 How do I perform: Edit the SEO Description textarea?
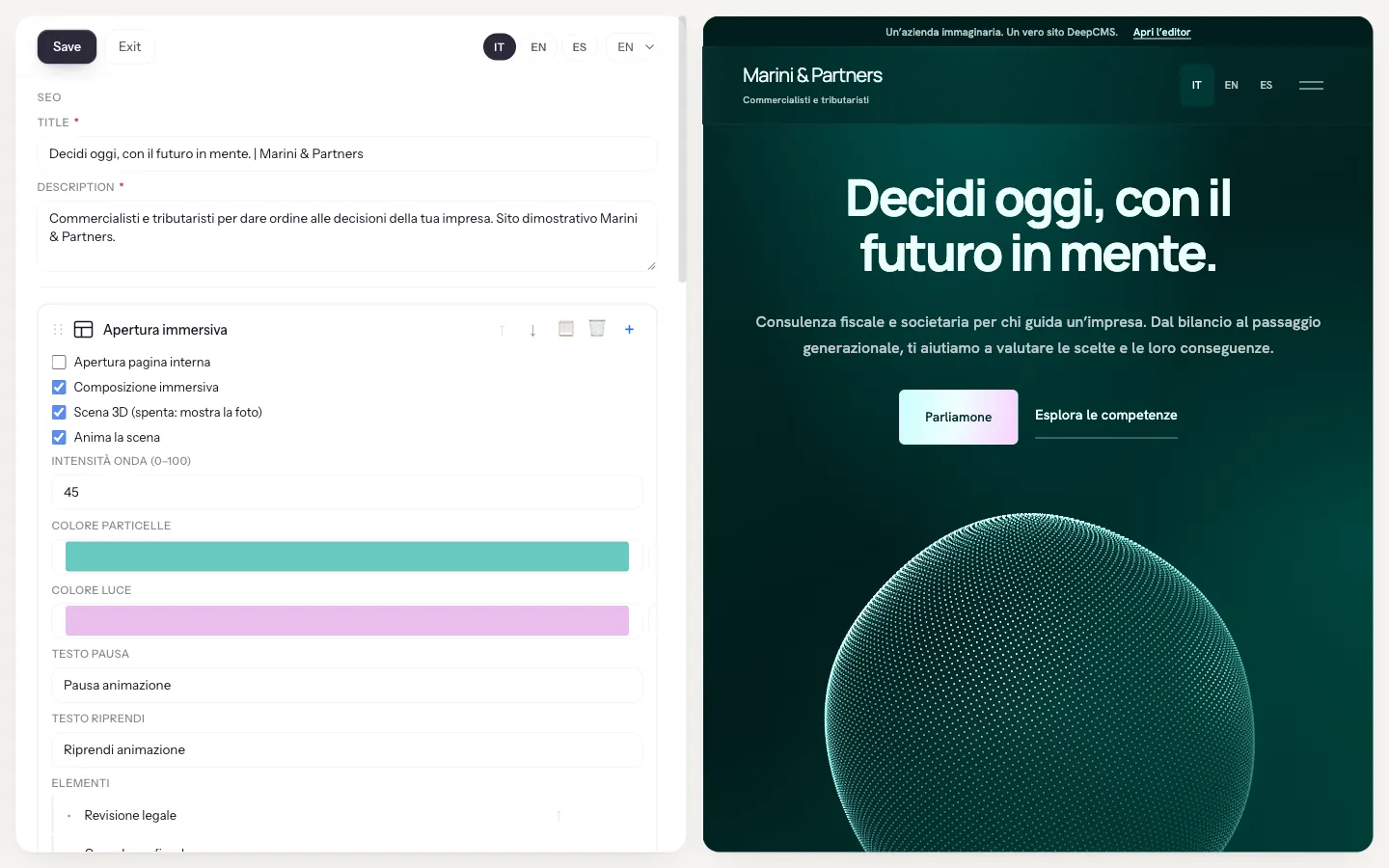(347, 236)
